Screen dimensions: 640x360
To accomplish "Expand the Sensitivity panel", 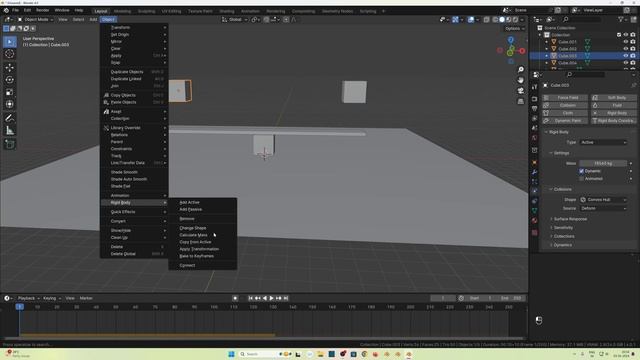I will (x=563, y=228).
